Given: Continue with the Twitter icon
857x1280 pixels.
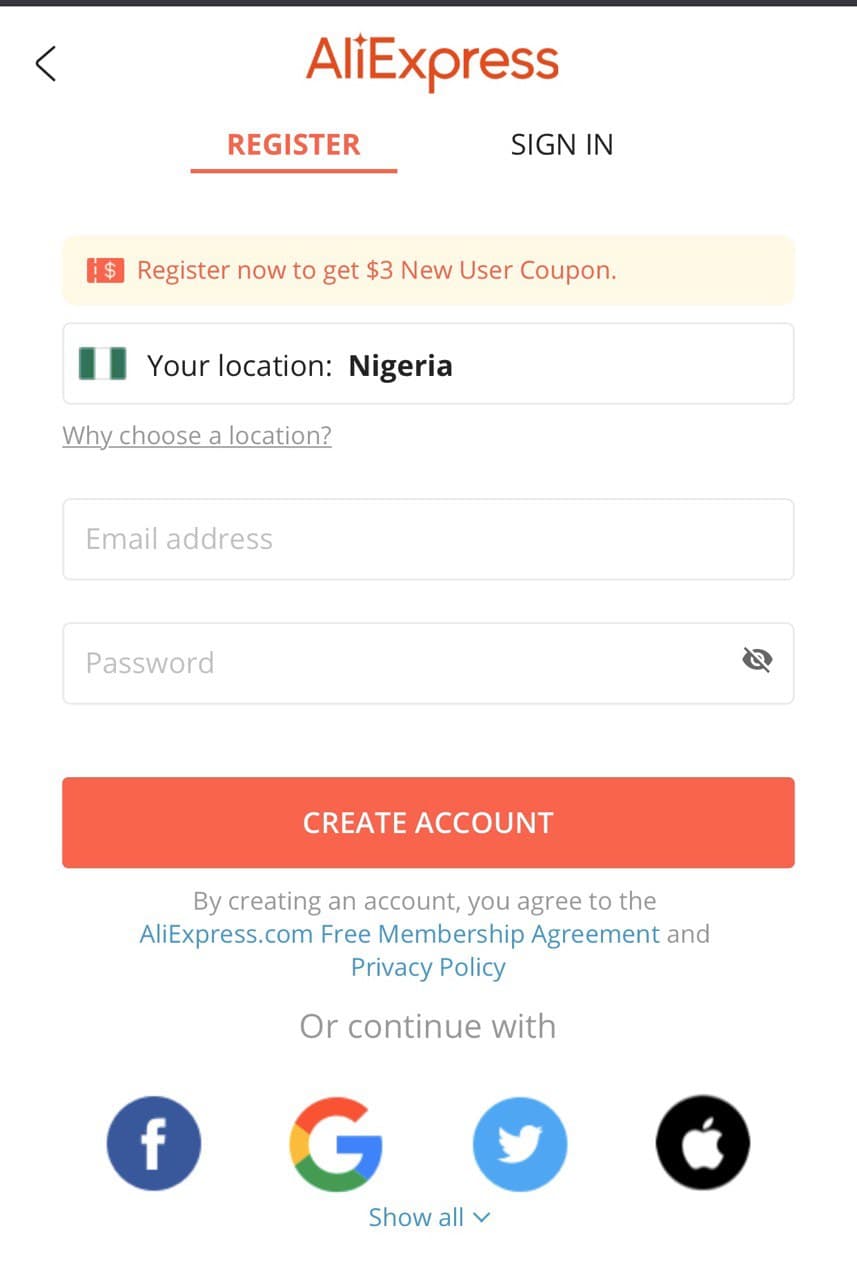Looking at the screenshot, I should (520, 1144).
